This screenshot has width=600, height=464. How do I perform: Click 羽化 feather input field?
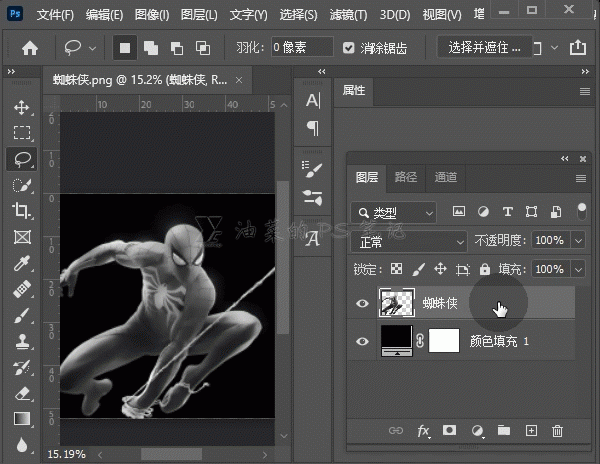(x=302, y=47)
